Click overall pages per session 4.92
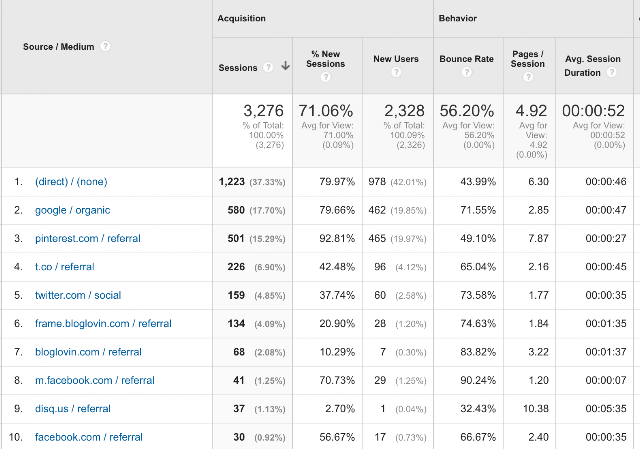640x449 pixels. pos(531,111)
